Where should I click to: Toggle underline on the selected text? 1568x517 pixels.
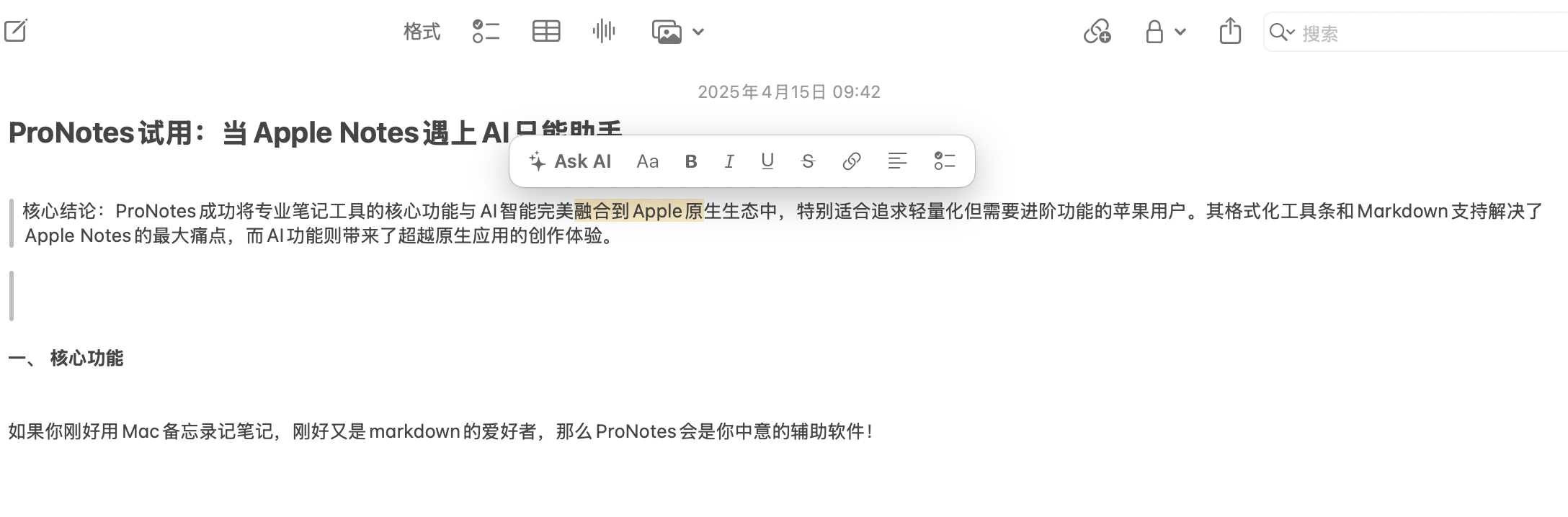click(767, 161)
